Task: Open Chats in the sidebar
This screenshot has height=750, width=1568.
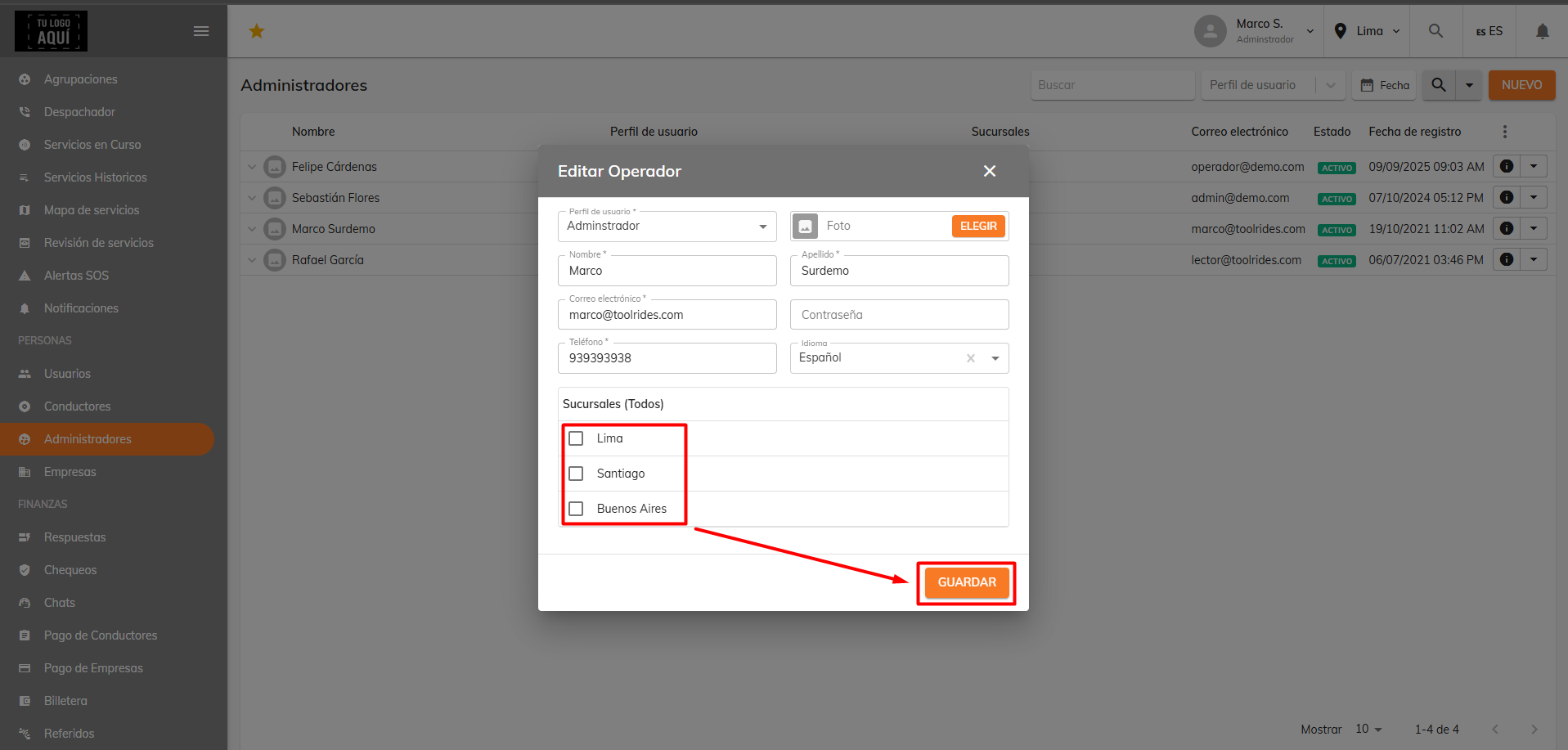Action: (60, 603)
